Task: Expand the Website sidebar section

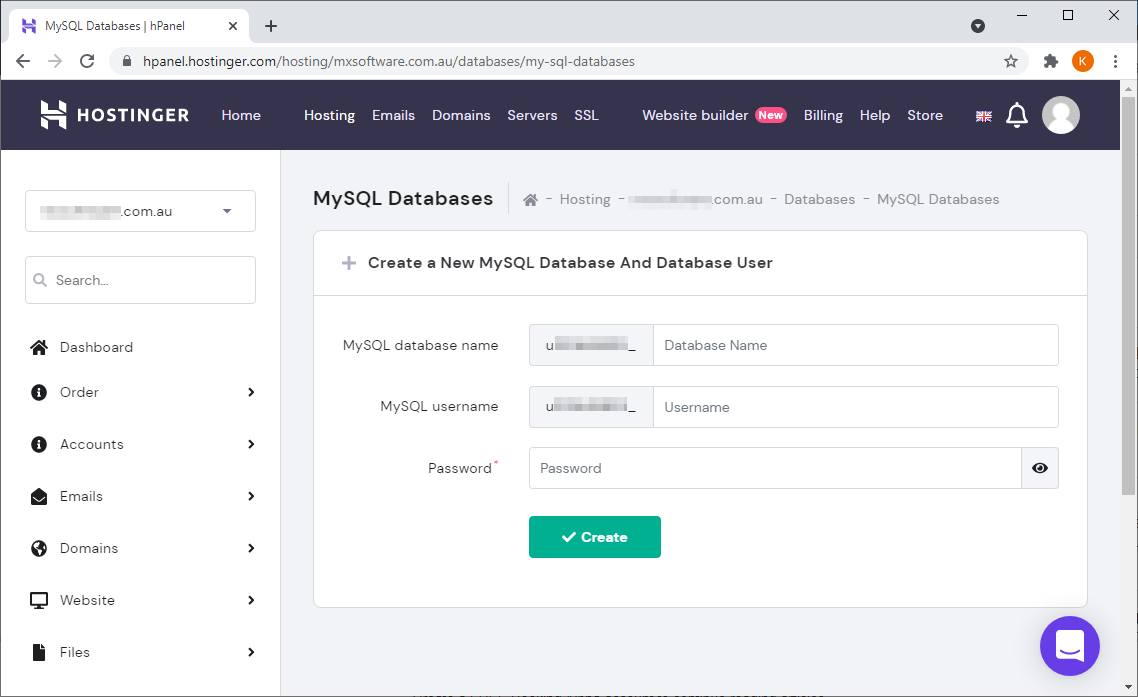Action: pyautogui.click(x=251, y=600)
